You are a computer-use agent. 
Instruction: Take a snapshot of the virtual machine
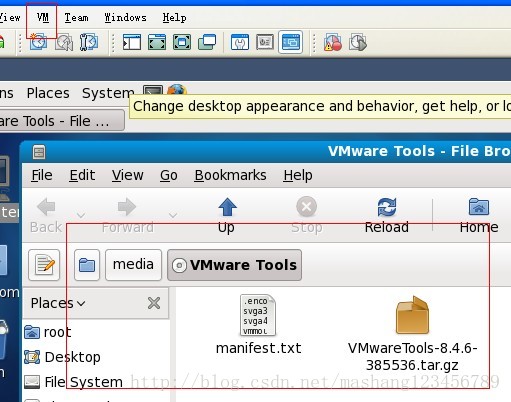point(38,42)
